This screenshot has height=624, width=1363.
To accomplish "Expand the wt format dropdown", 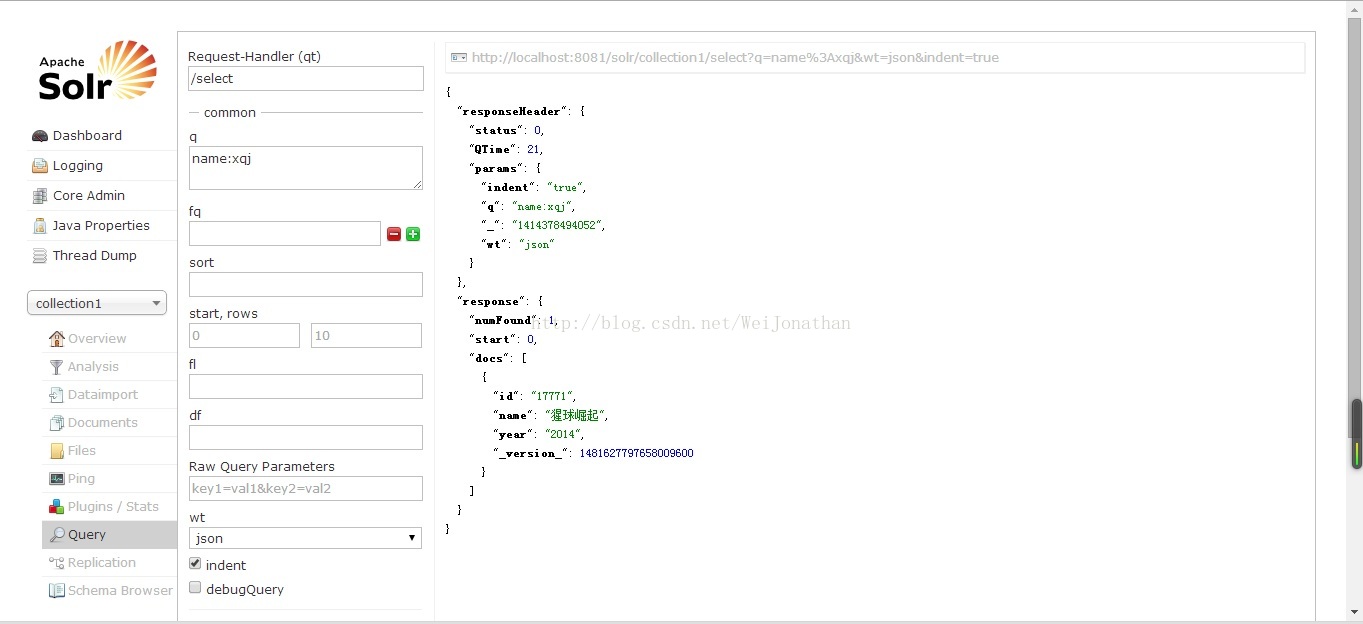I will point(305,538).
